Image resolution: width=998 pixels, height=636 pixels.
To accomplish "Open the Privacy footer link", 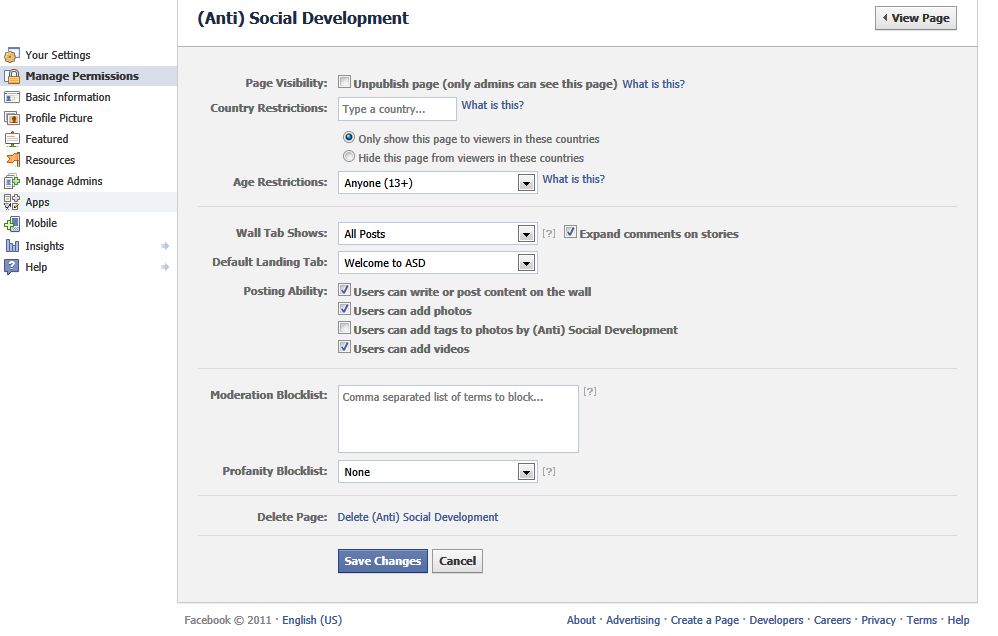I will [x=878, y=620].
